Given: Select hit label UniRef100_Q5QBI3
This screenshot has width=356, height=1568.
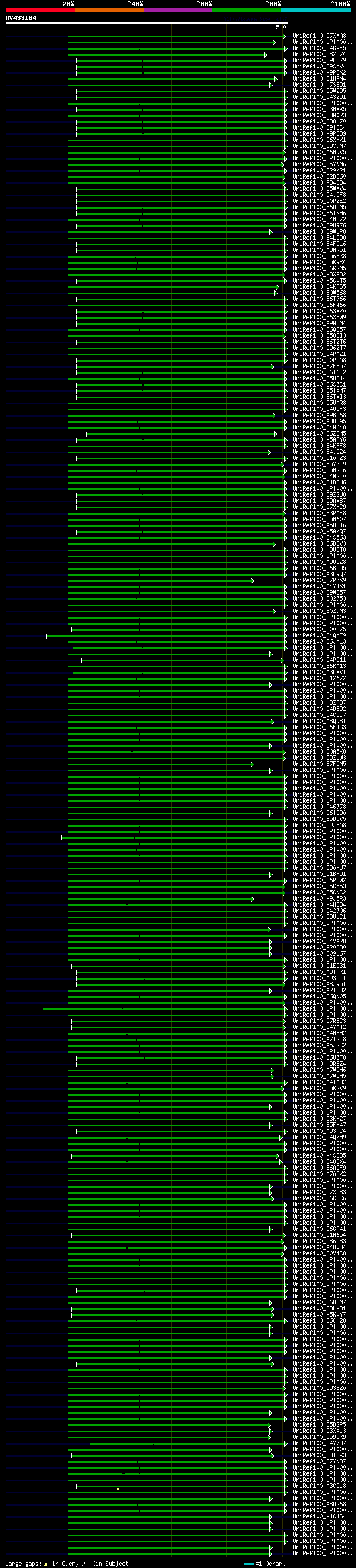Looking at the screenshot, I should 319,336.
